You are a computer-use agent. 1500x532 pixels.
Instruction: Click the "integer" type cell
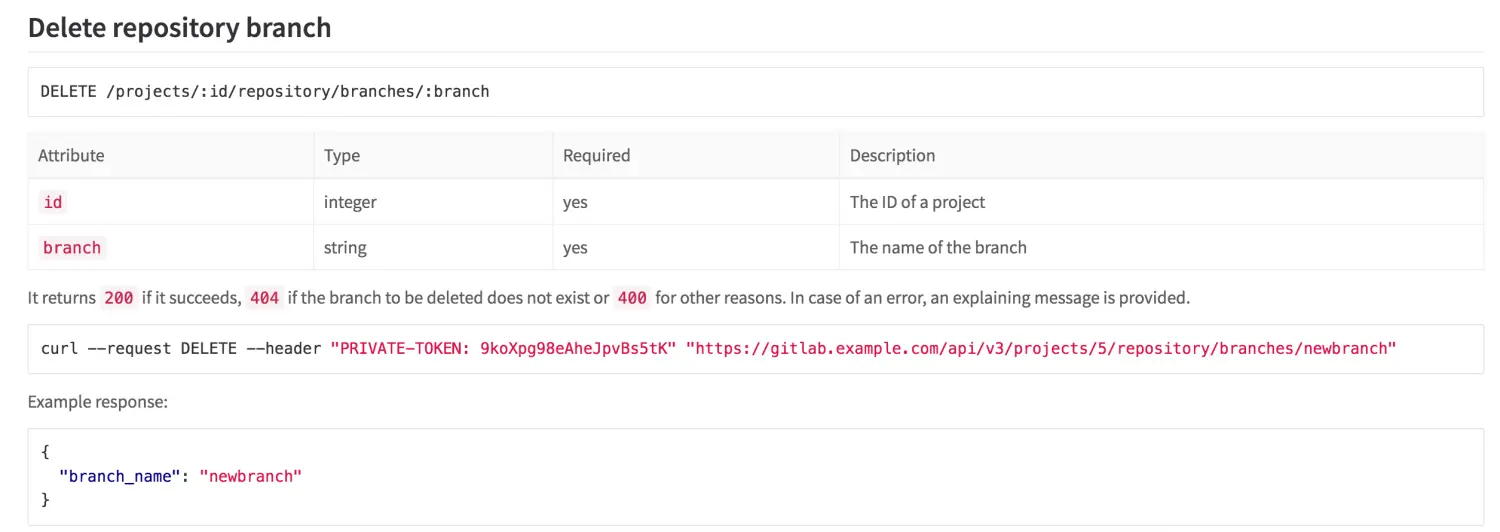point(350,202)
